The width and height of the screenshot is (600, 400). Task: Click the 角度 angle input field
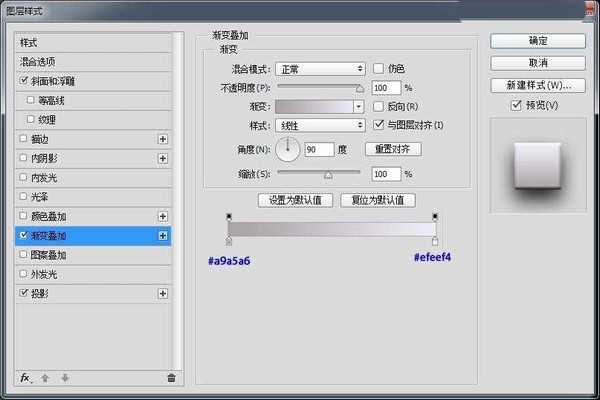point(319,149)
